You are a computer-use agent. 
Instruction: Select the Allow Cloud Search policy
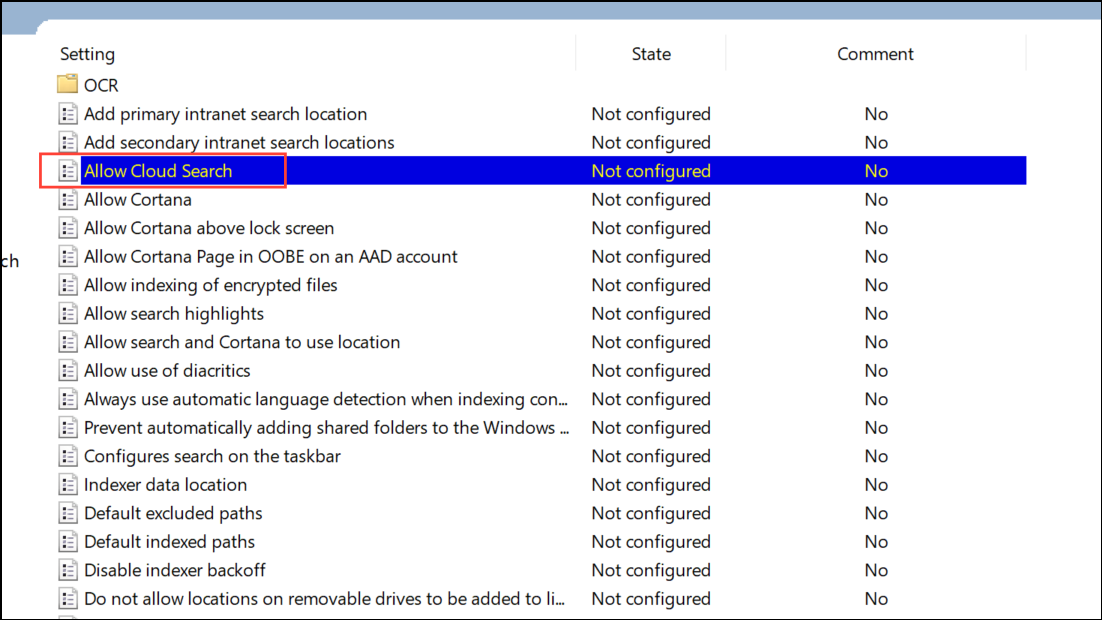click(x=158, y=171)
